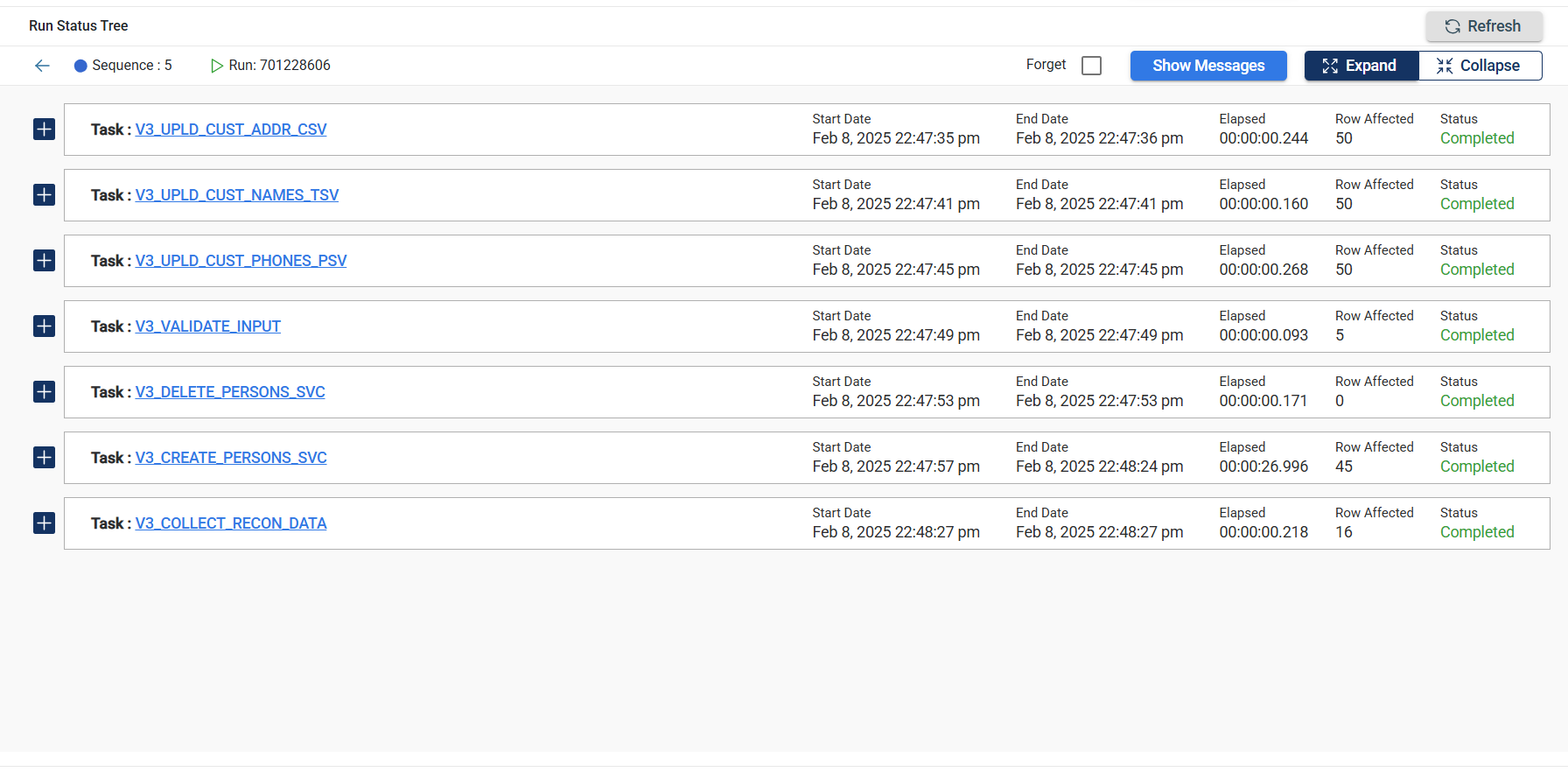The width and height of the screenshot is (1568, 772).
Task: Expand the V3_DELETE_PERSONS_SVC task row
Action: (44, 392)
